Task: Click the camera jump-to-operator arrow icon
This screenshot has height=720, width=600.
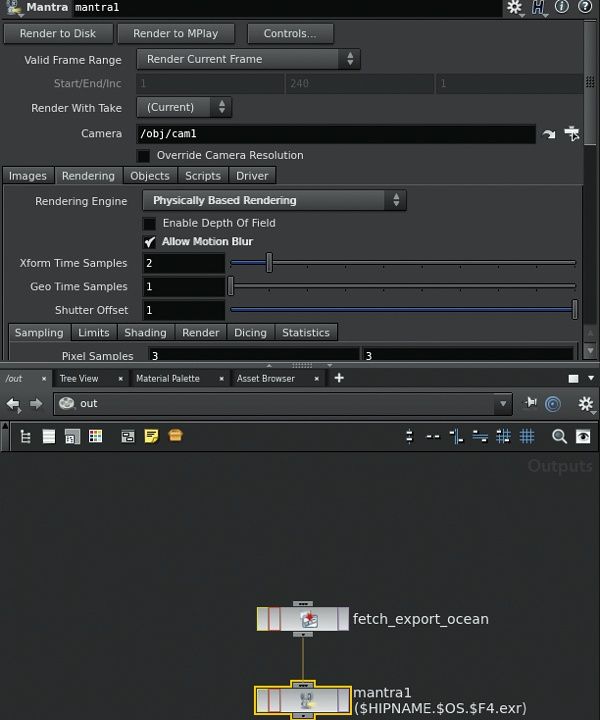Action: tap(549, 134)
